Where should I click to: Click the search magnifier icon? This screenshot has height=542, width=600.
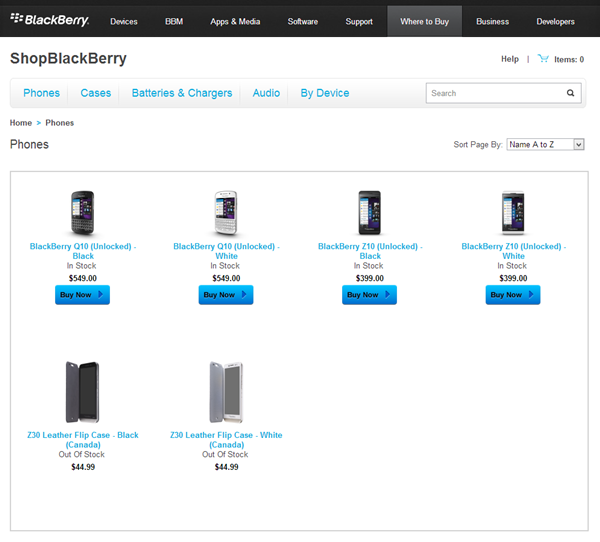pyautogui.click(x=570, y=93)
